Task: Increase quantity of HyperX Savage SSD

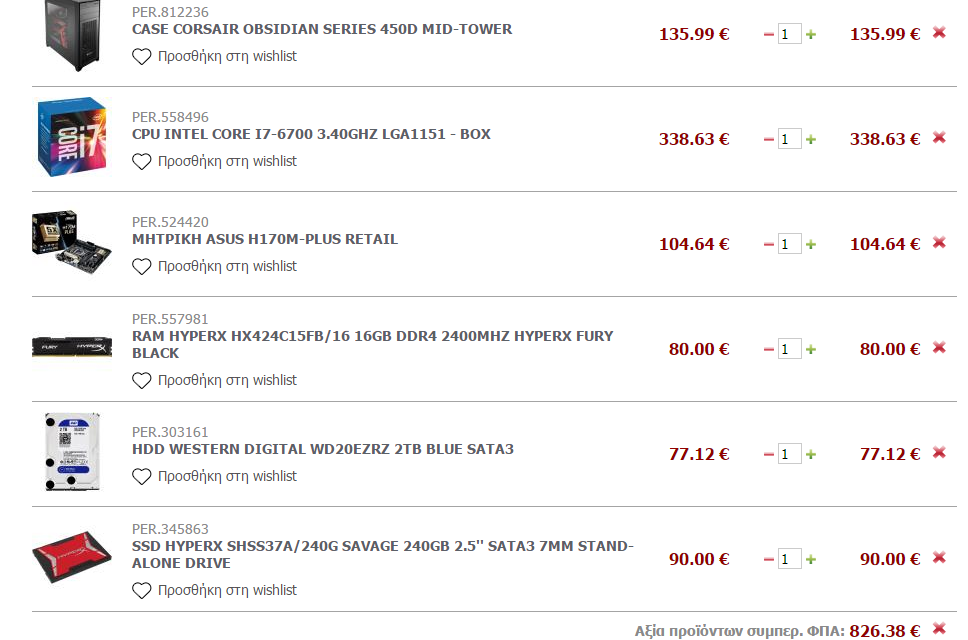Action: [x=811, y=559]
